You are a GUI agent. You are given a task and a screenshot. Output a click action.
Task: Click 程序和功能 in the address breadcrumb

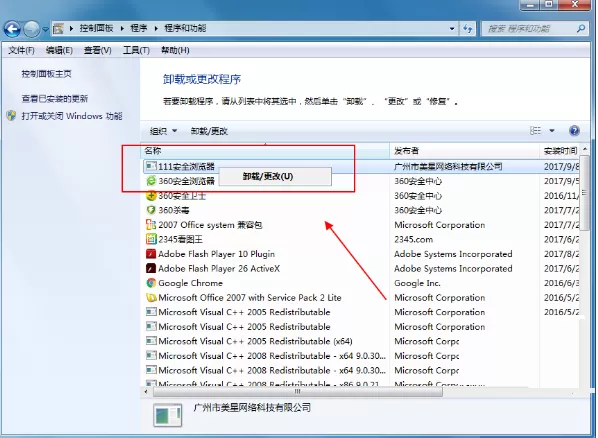tap(185, 28)
